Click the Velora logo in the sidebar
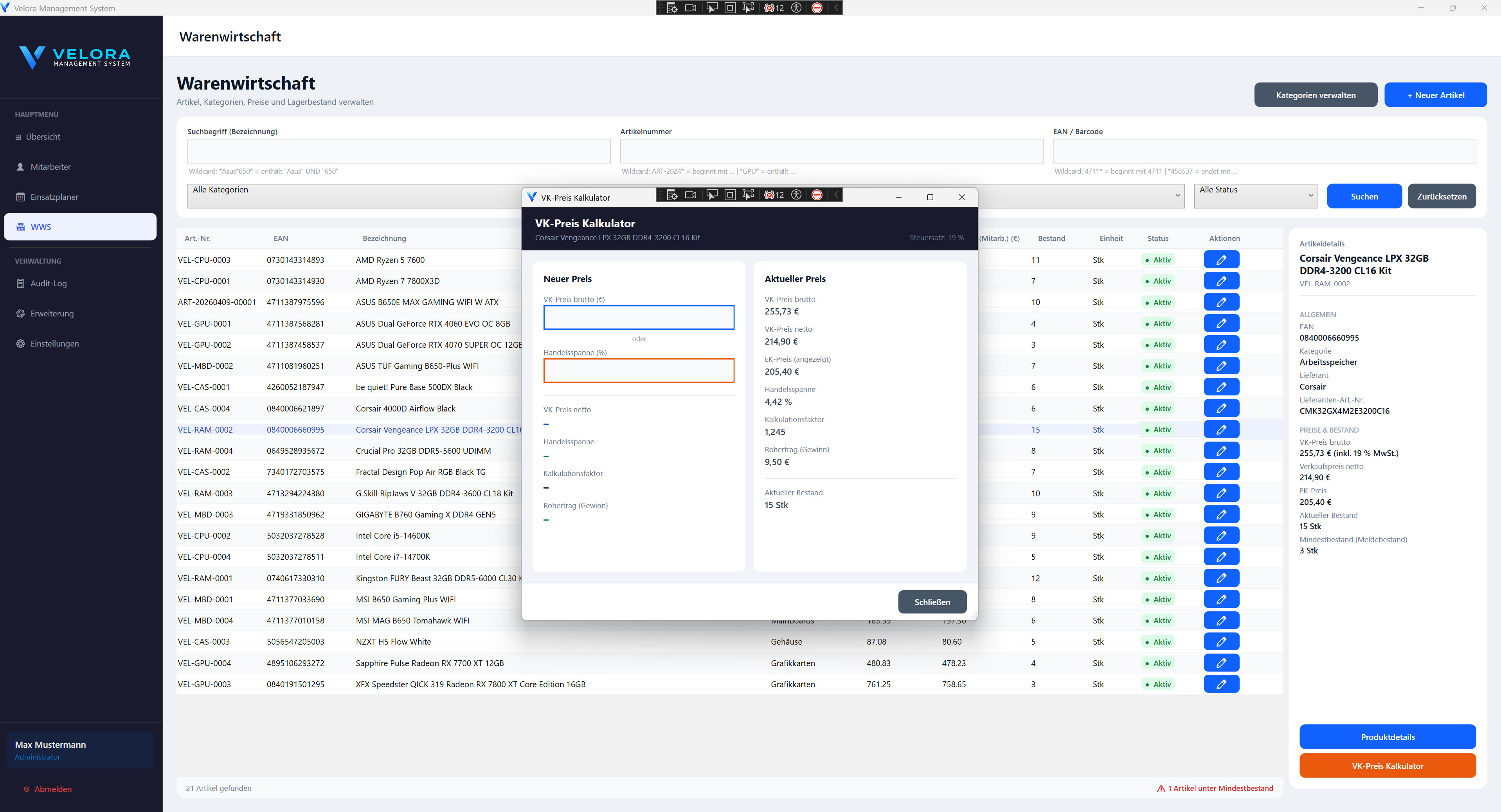This screenshot has width=1501, height=812. coord(75,57)
